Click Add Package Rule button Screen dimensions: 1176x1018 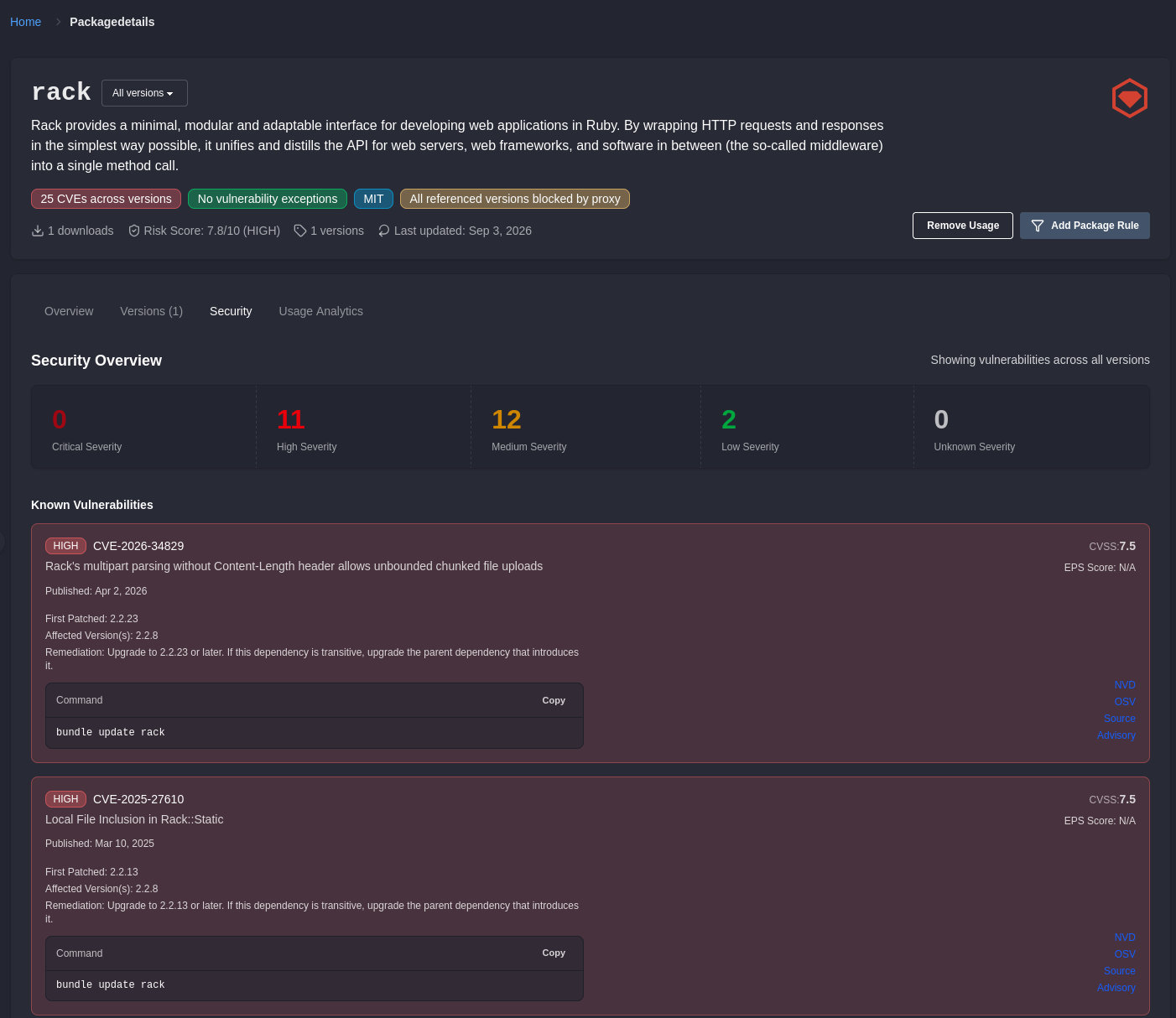click(1085, 226)
